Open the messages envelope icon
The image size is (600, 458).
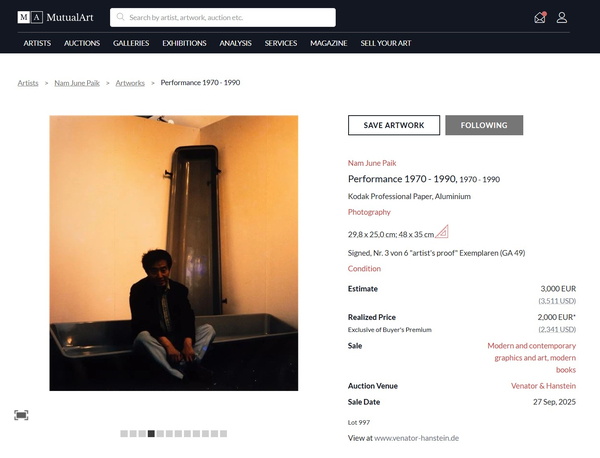pos(541,17)
